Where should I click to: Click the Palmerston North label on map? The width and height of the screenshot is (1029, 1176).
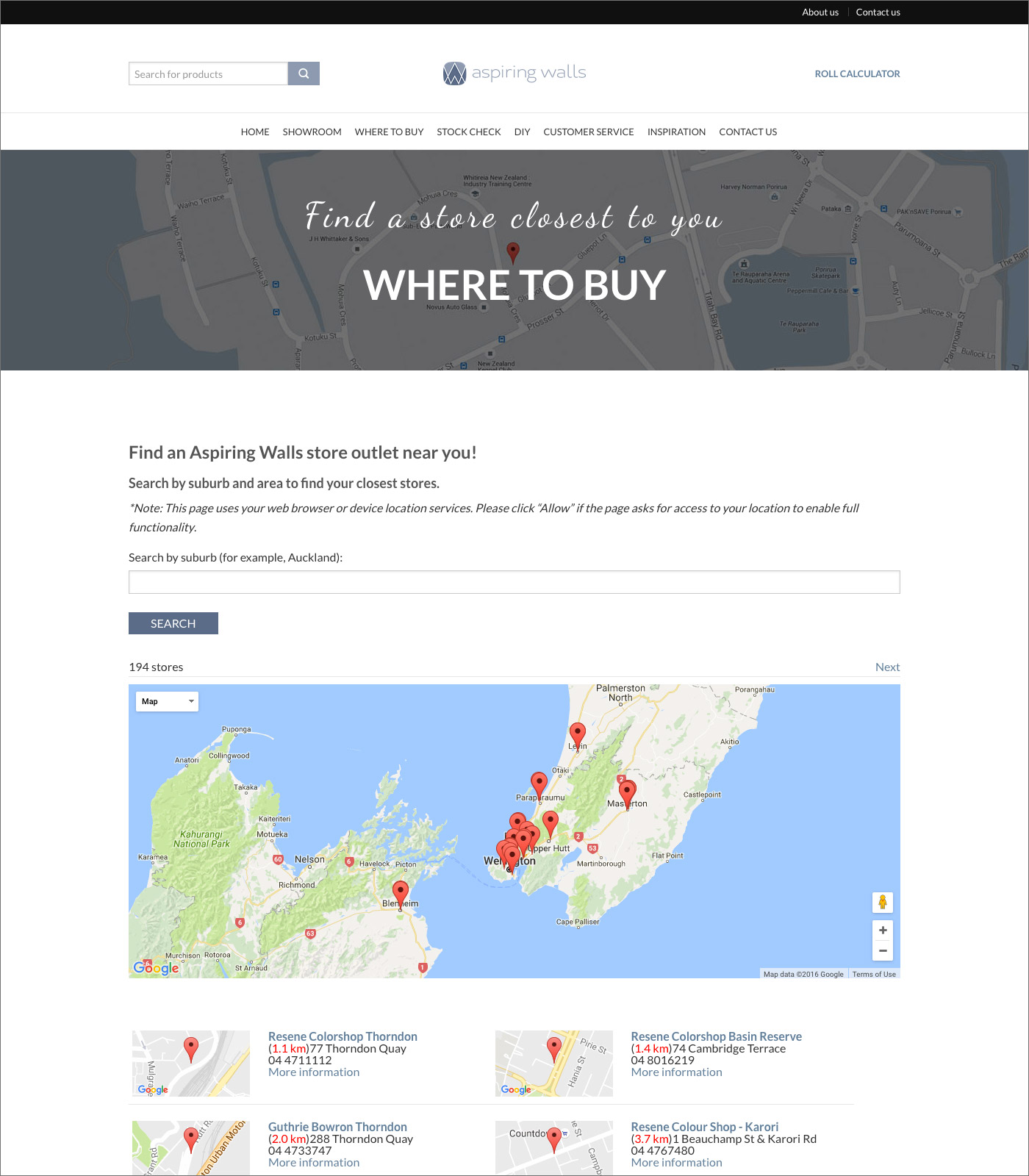pos(620,693)
